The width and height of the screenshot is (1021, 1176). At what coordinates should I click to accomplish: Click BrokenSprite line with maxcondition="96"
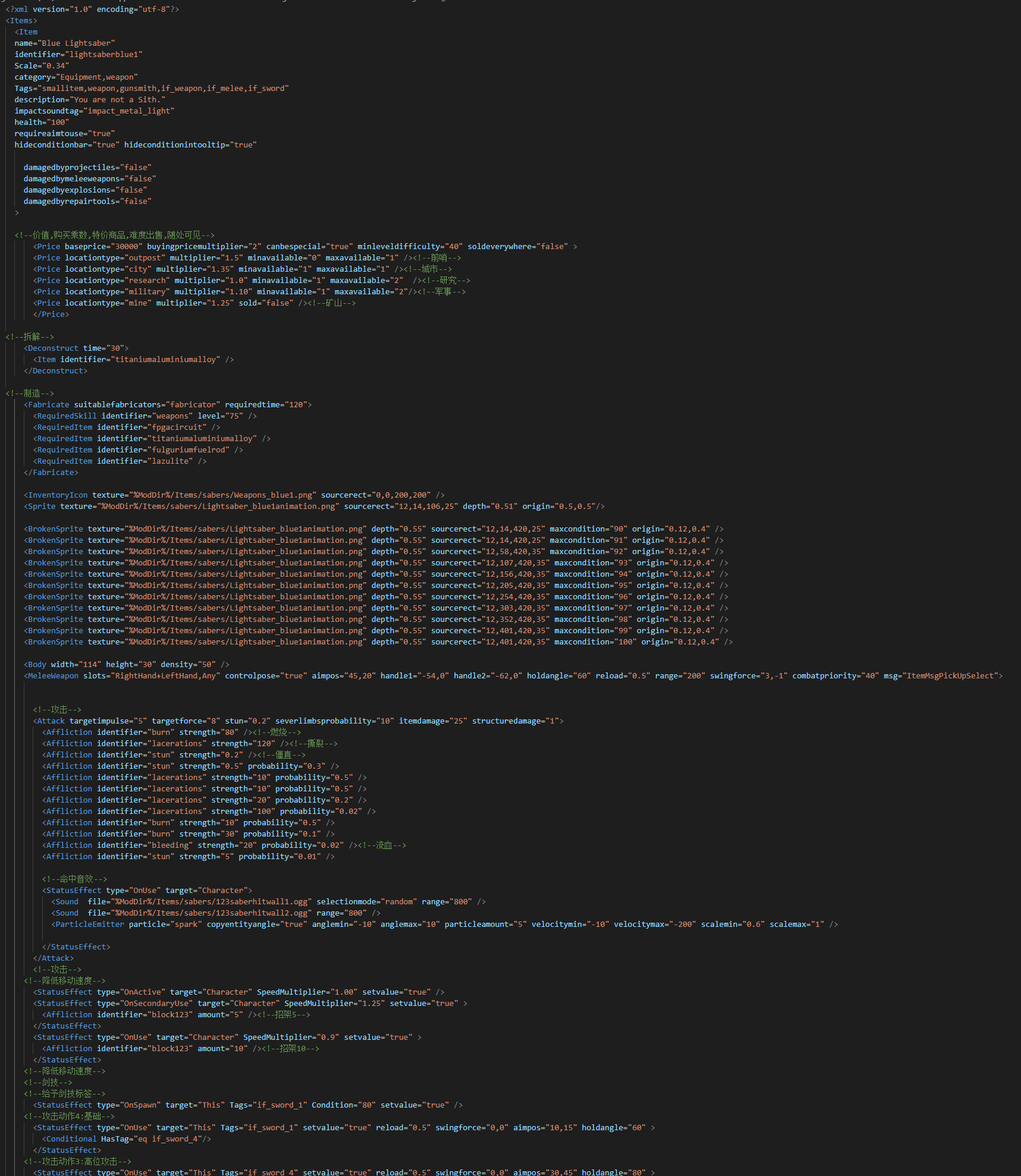[376, 597]
